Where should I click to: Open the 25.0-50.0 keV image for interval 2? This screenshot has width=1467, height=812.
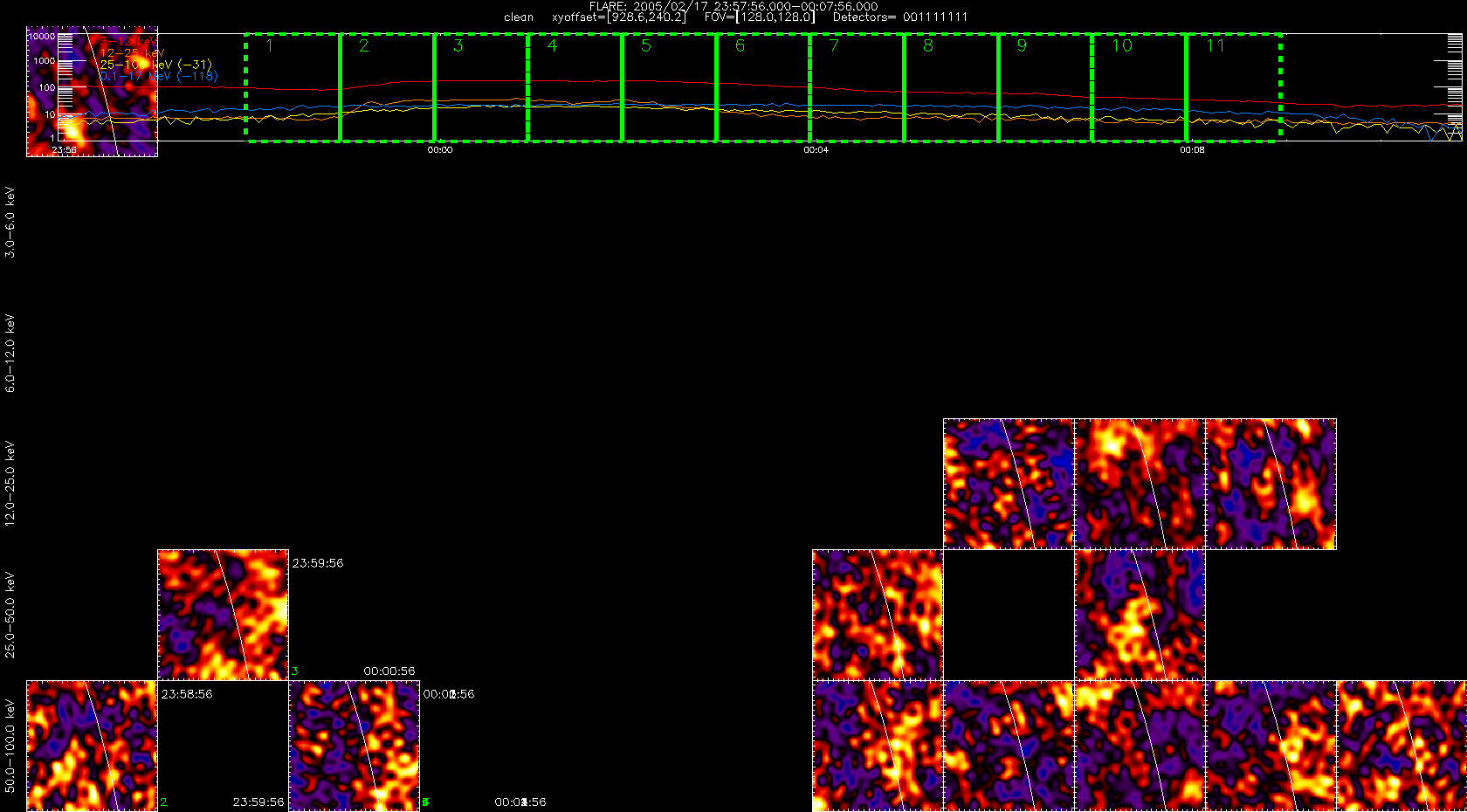click(x=223, y=616)
